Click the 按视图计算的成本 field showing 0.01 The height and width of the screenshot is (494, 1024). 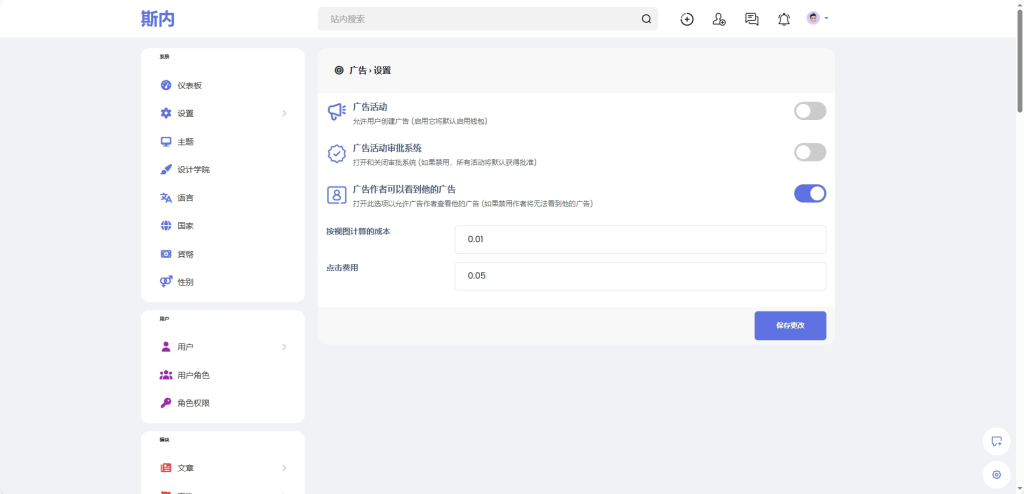tap(640, 239)
